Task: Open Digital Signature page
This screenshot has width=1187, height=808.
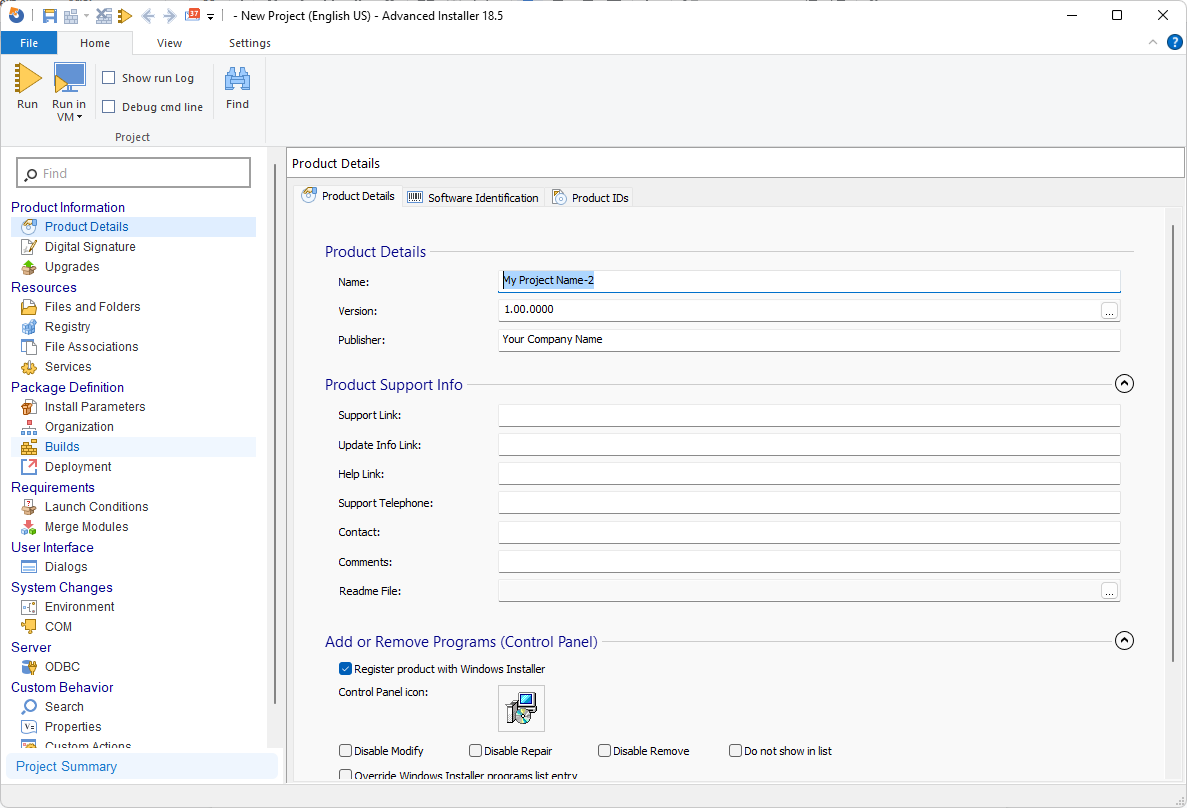Action: (89, 247)
